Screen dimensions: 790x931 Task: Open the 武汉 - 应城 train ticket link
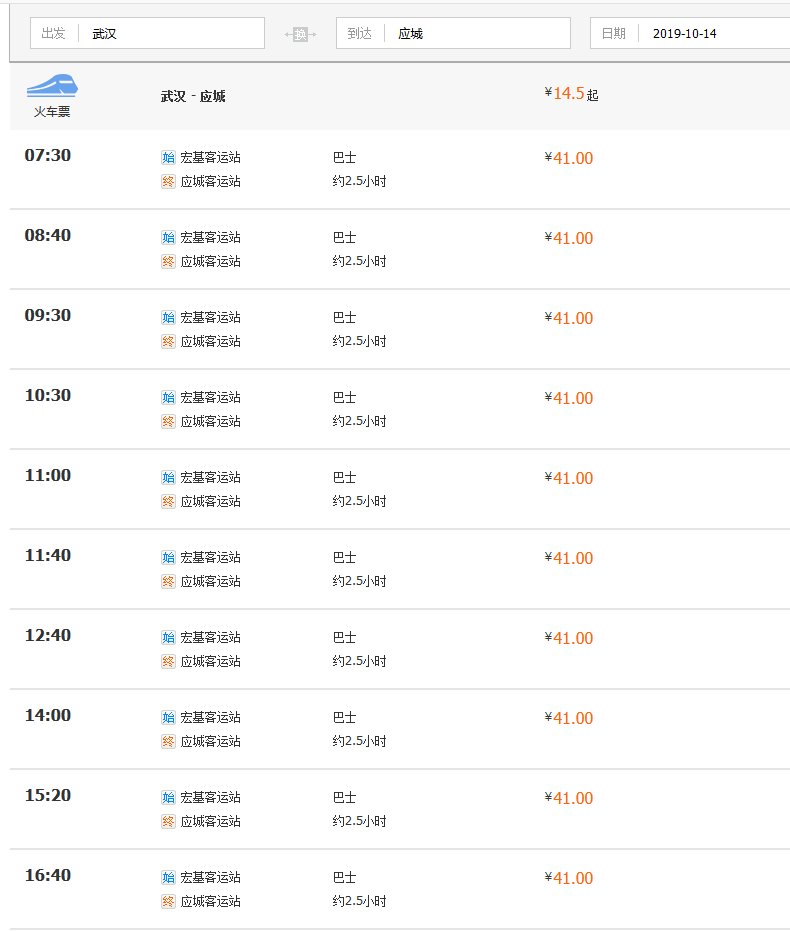(193, 96)
